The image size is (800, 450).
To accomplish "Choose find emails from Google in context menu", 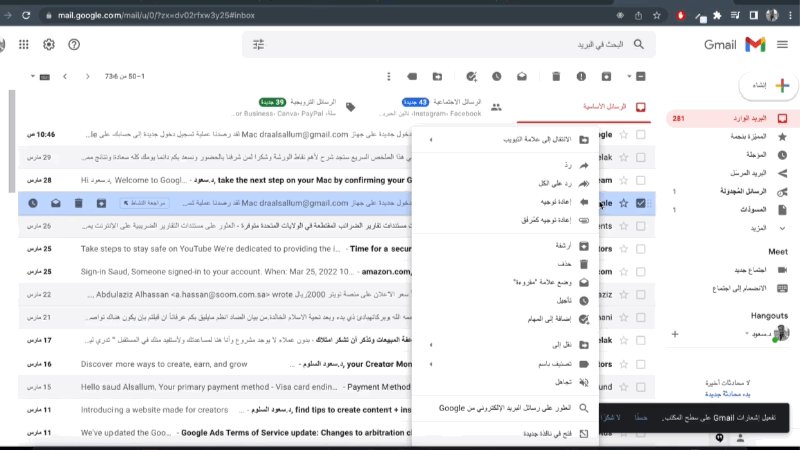I will click(505, 408).
